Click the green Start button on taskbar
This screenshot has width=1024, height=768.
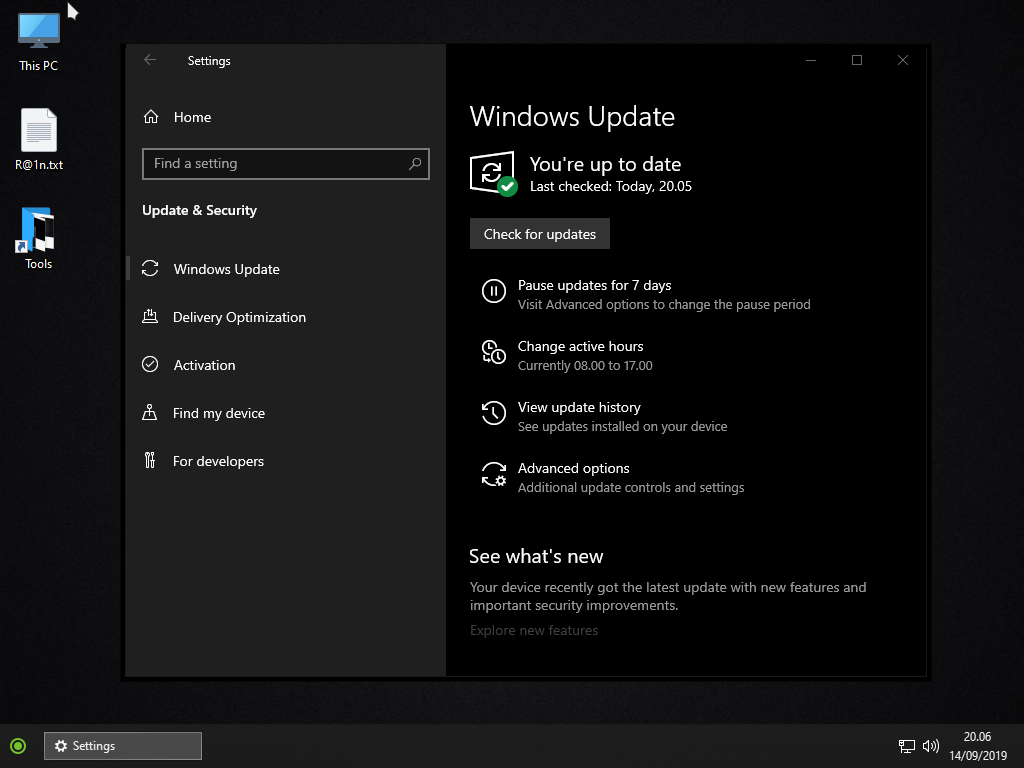pos(18,746)
